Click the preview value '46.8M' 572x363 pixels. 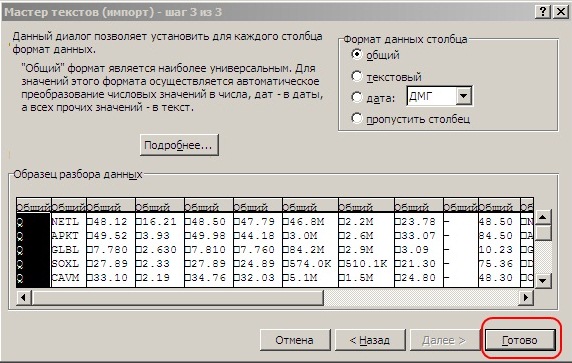[306, 221]
